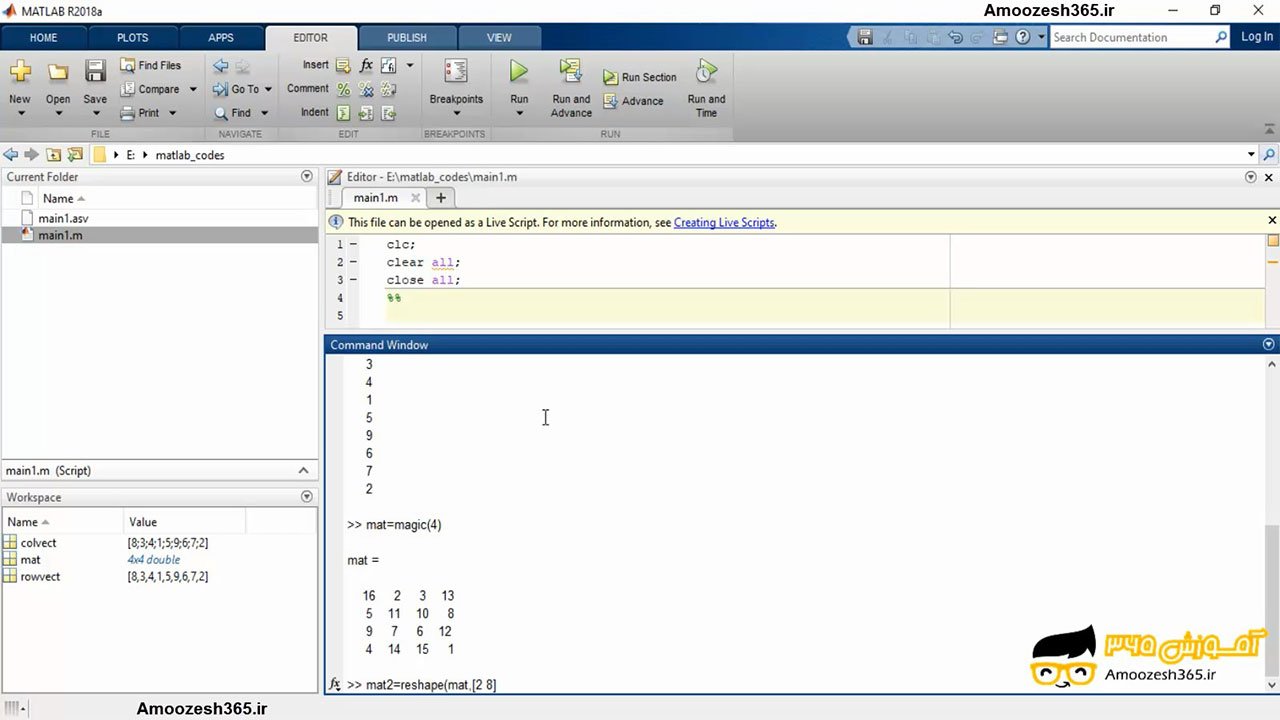
Task: Click the Breakpoints icon
Action: pos(456,71)
